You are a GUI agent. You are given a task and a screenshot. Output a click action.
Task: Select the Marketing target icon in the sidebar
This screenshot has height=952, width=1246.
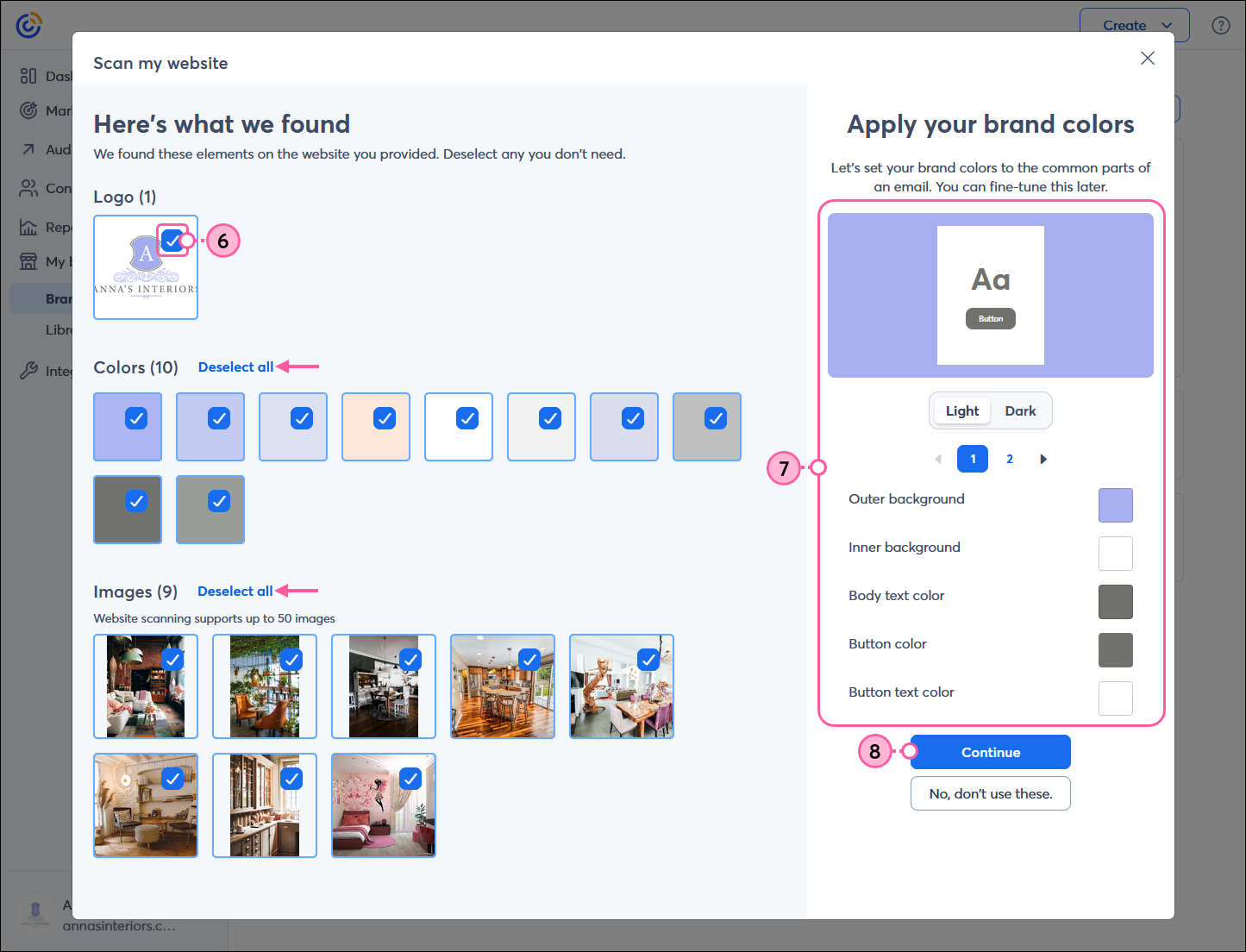point(28,110)
